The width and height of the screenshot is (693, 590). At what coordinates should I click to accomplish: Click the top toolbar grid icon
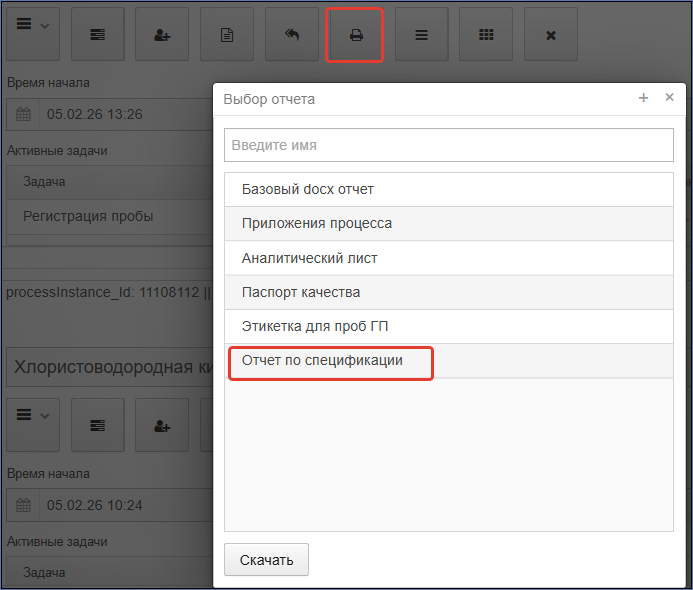486,34
